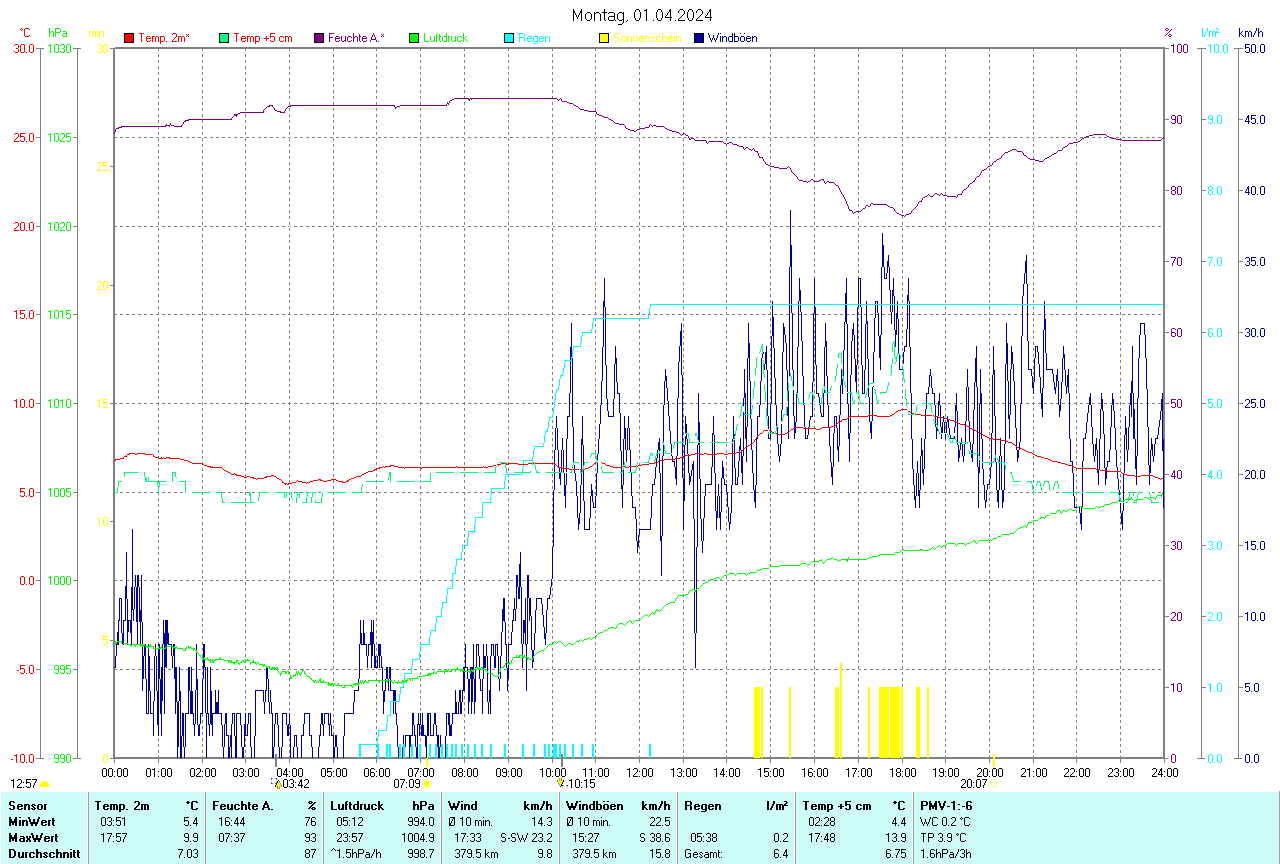Click the red °C axis unit label
Screen dimensions: 1280x864
coord(25,33)
